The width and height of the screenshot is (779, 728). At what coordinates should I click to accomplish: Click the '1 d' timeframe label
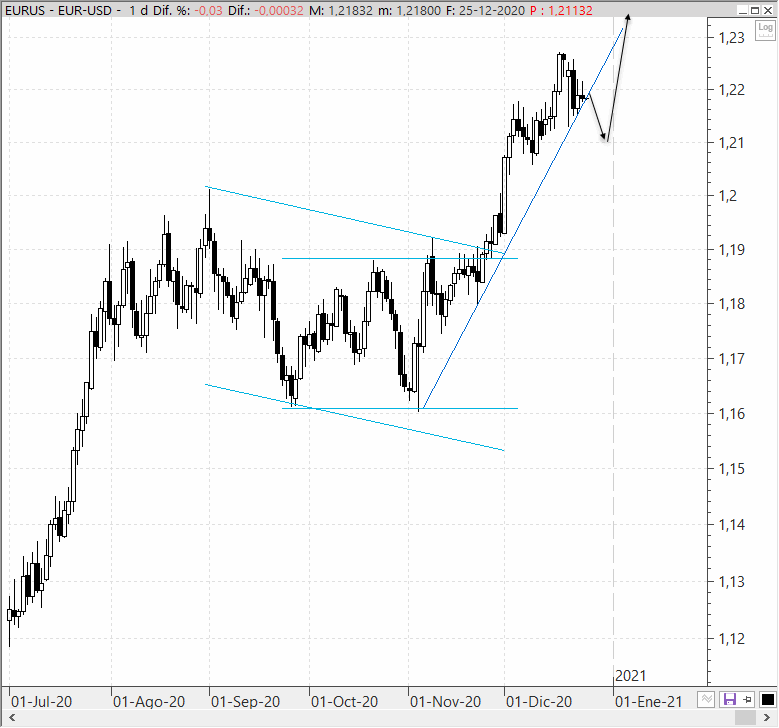tap(139, 10)
